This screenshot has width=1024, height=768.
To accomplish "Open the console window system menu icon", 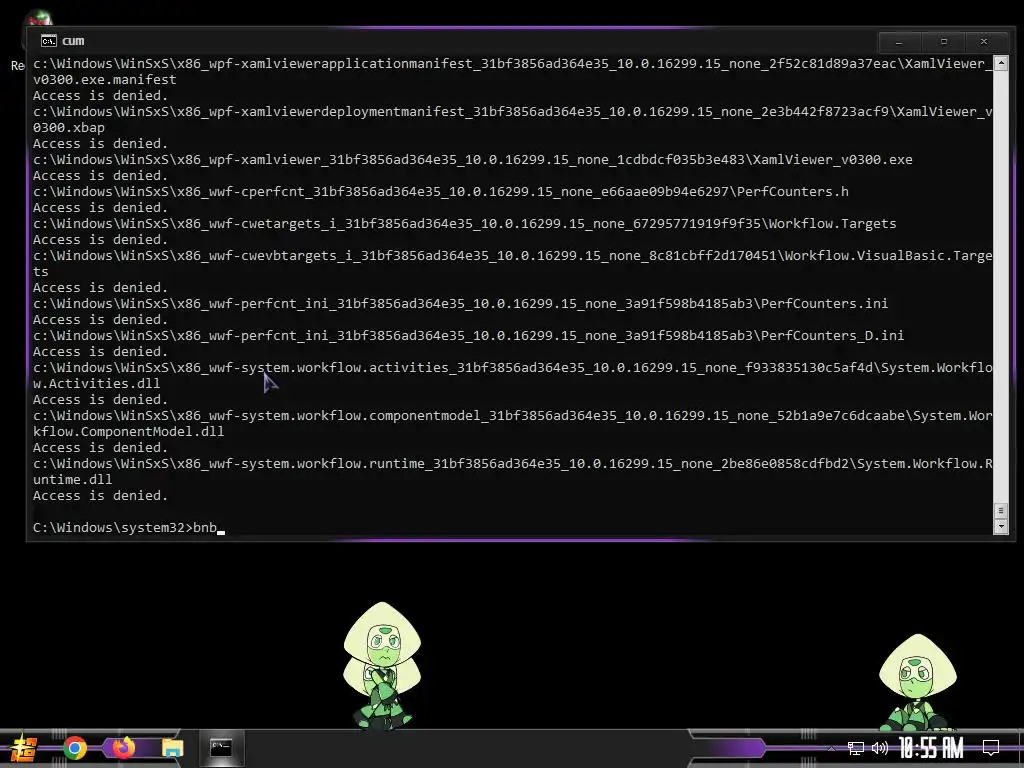I will click(x=48, y=41).
